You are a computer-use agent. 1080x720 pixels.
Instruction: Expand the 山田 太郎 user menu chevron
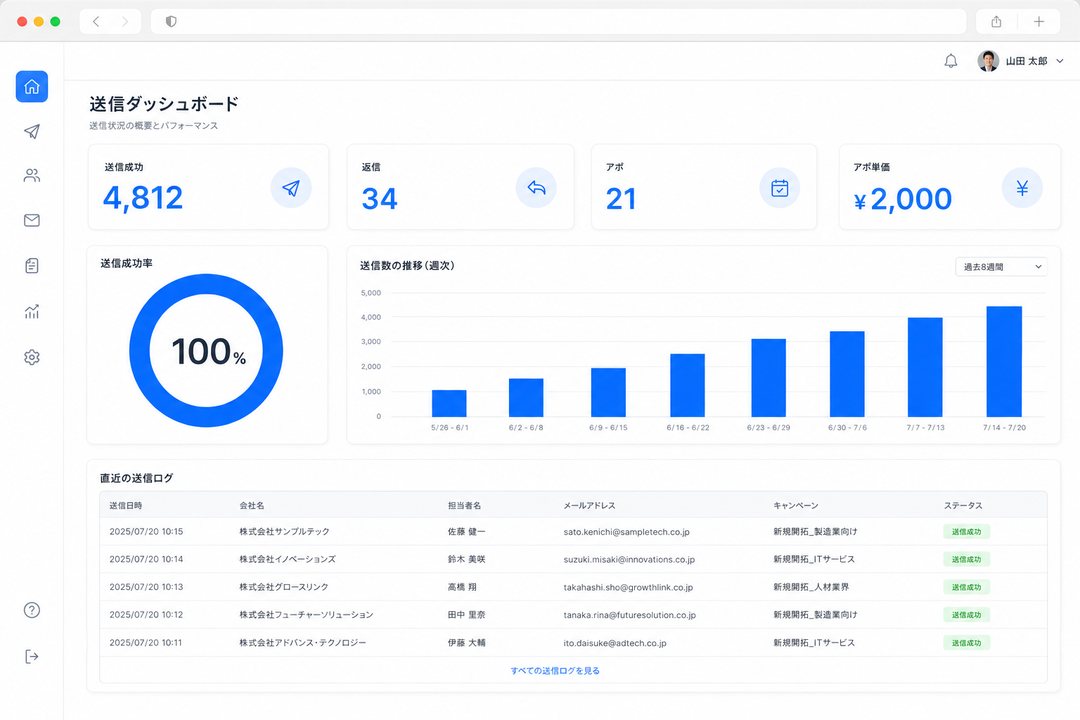(x=1060, y=61)
